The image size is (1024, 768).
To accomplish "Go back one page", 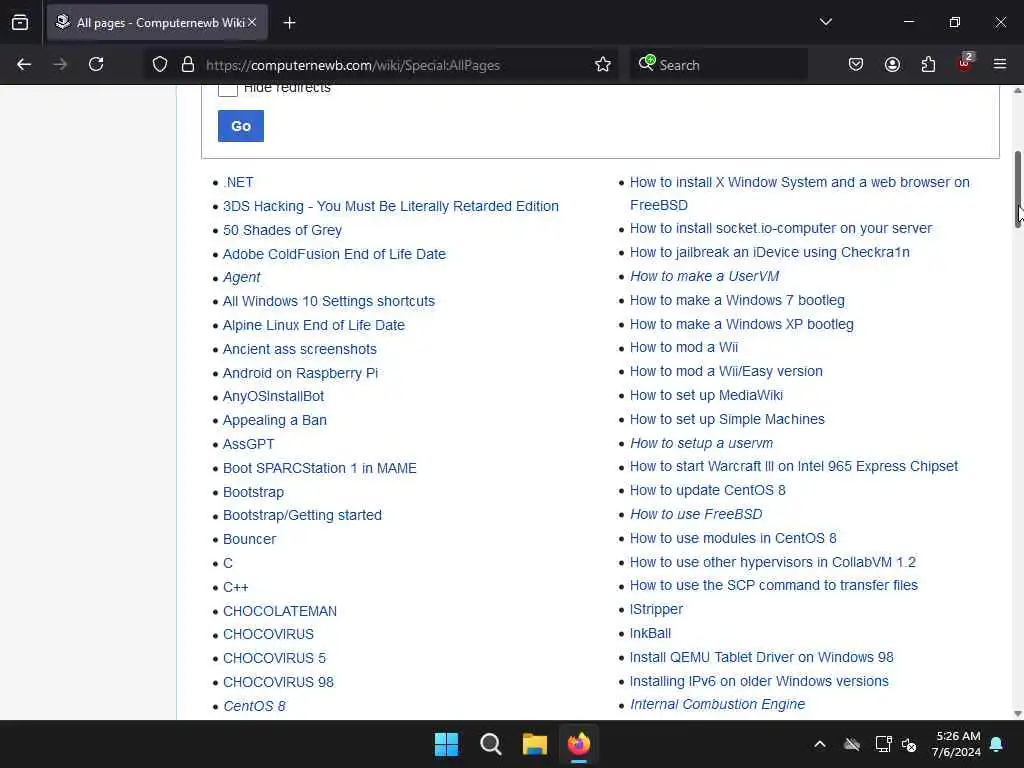I will (x=24, y=64).
